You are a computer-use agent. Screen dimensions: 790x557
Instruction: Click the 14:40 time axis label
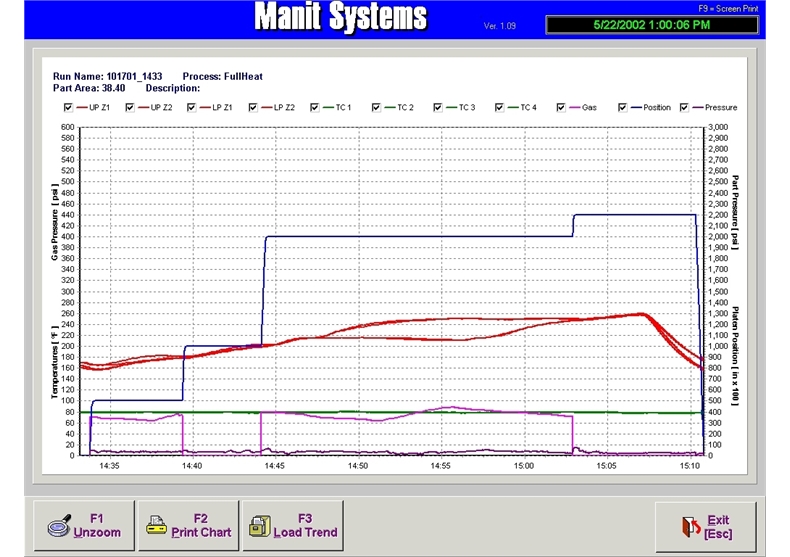[192, 466]
